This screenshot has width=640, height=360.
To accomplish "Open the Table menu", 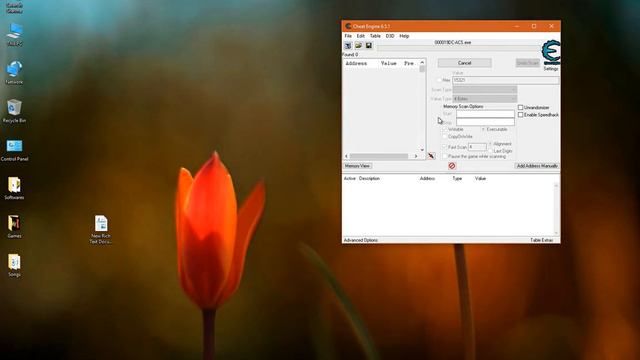I will tap(375, 36).
